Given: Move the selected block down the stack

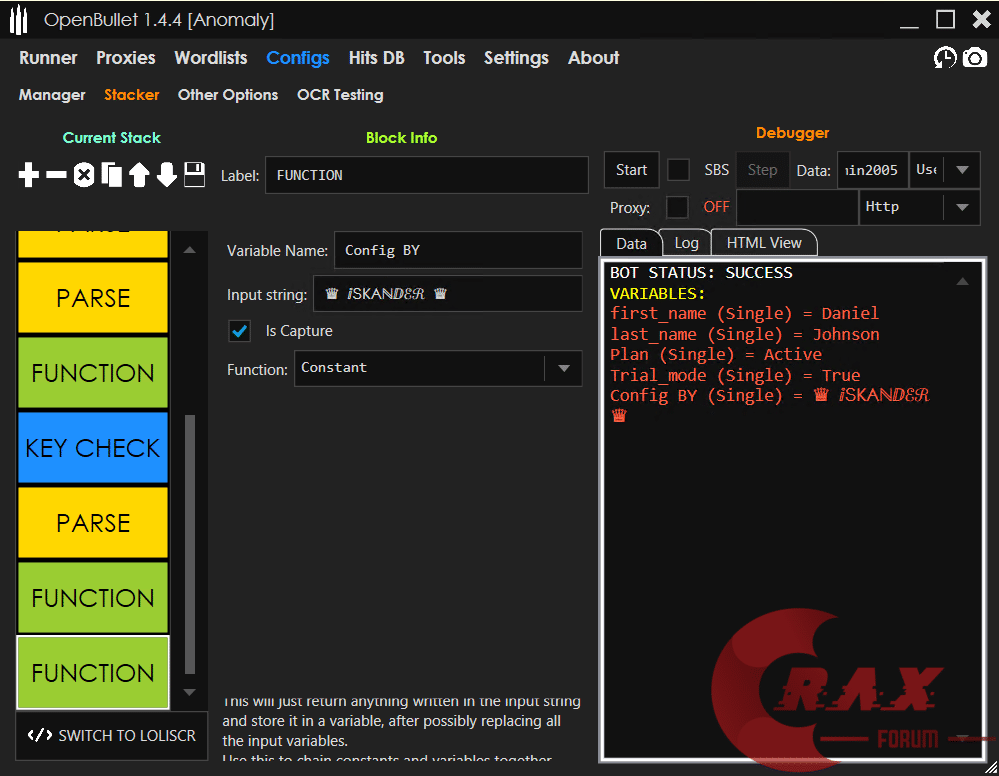Looking at the screenshot, I should [168, 174].
